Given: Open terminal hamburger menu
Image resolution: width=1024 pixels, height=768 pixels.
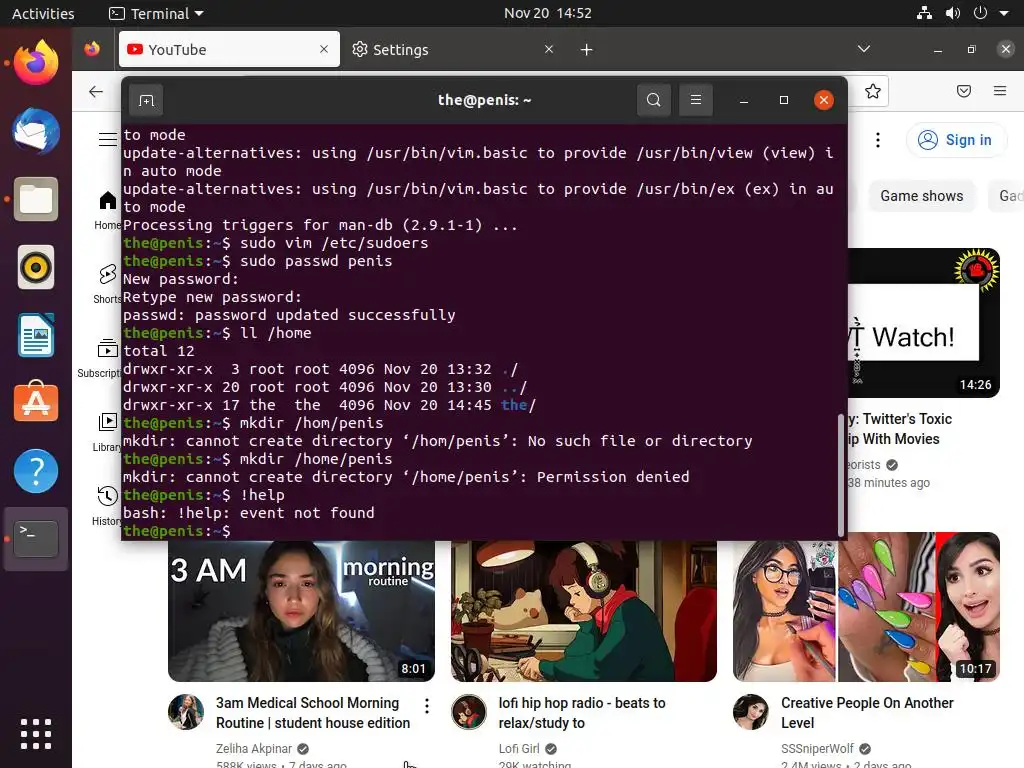Looking at the screenshot, I should 696,100.
